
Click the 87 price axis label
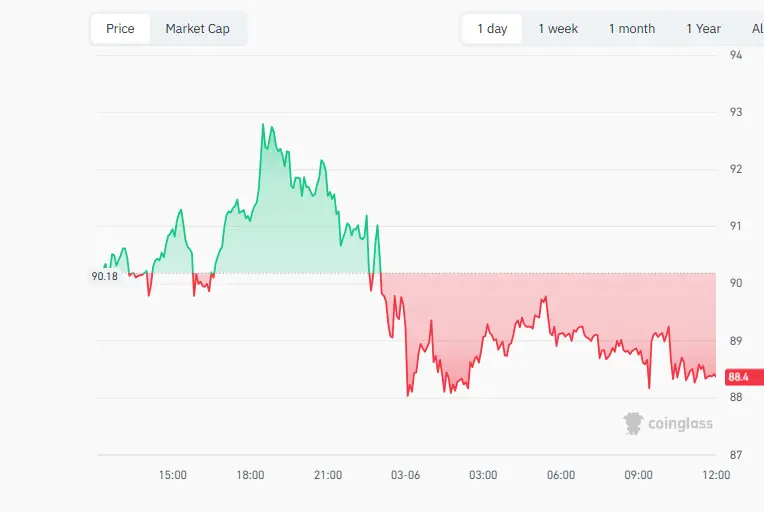click(736, 455)
